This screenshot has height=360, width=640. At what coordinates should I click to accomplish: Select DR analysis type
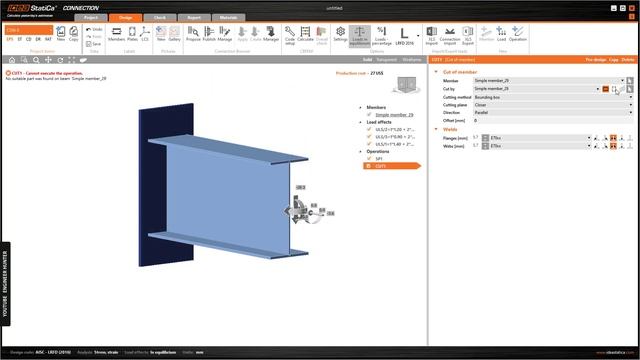click(38, 39)
